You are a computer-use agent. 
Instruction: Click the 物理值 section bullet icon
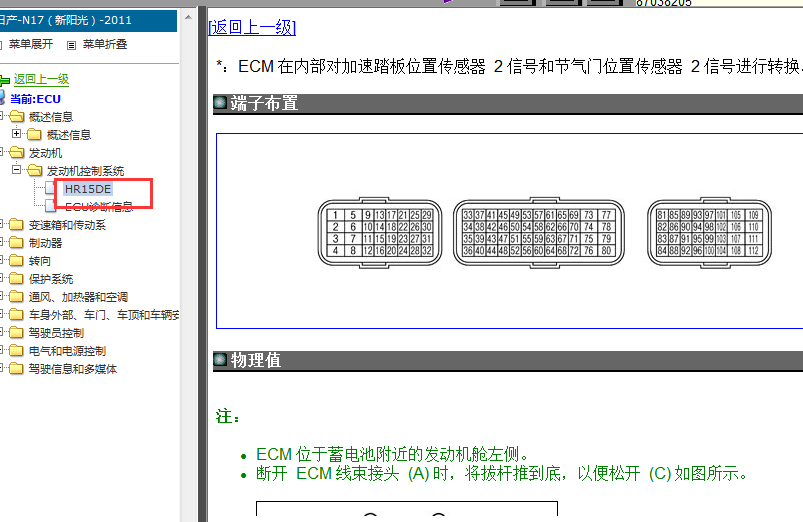220,360
